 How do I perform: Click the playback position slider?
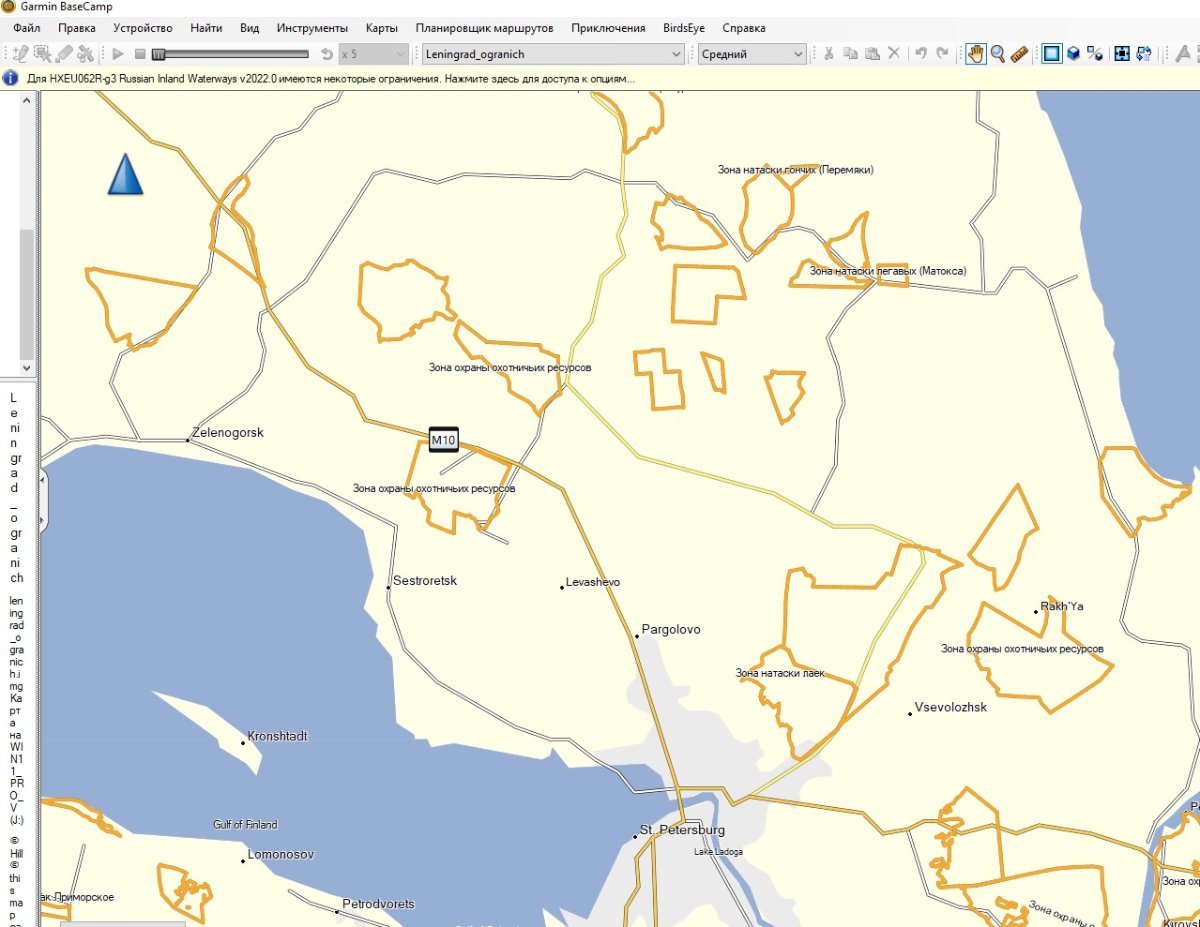[x=230, y=54]
